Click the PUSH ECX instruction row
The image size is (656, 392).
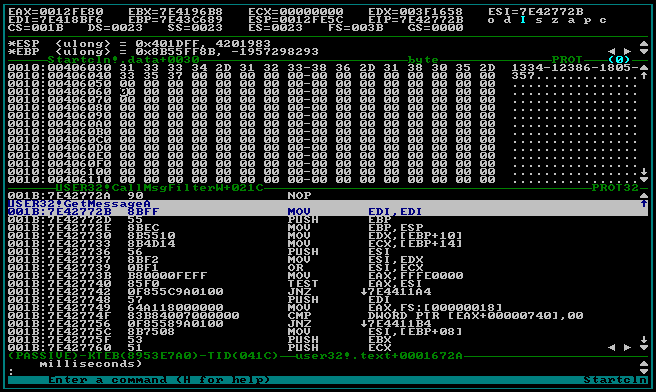pos(200,348)
